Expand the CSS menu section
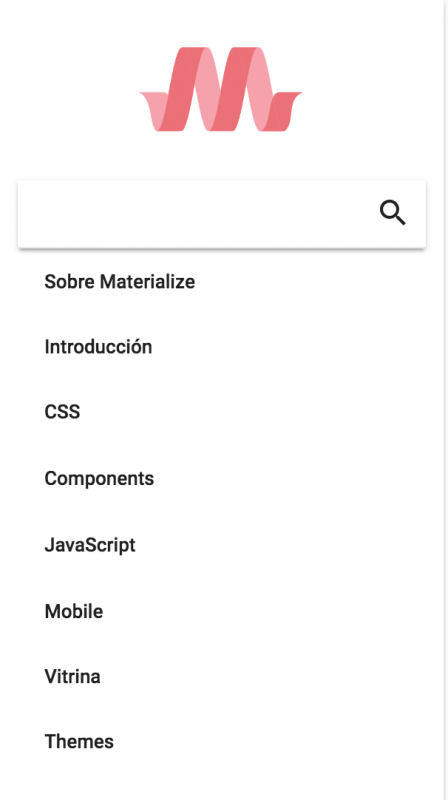 point(62,412)
